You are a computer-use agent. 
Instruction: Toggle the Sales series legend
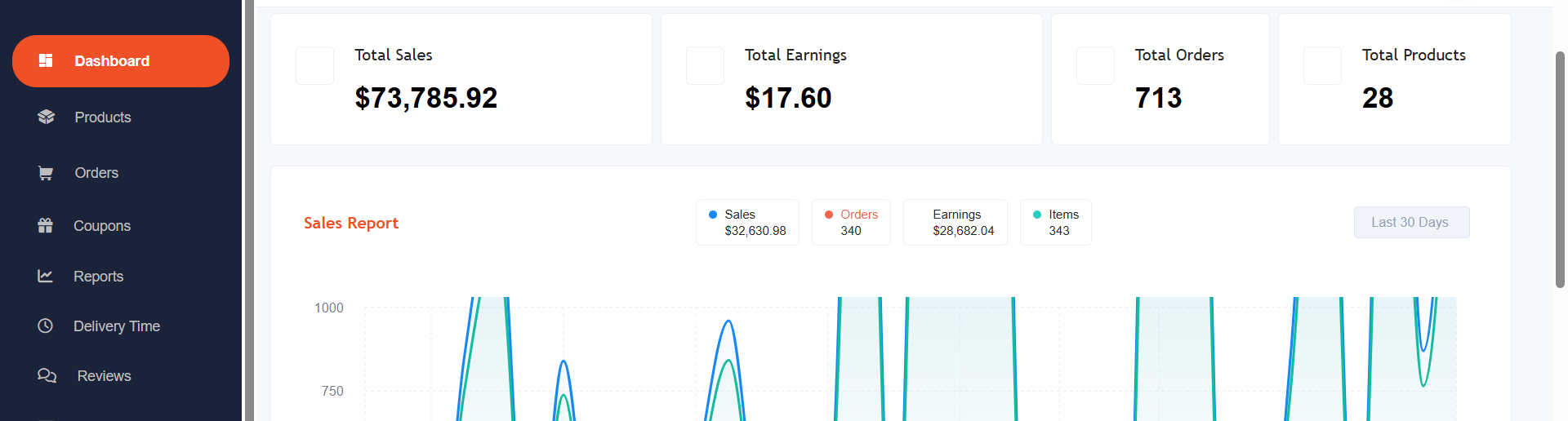click(x=747, y=222)
